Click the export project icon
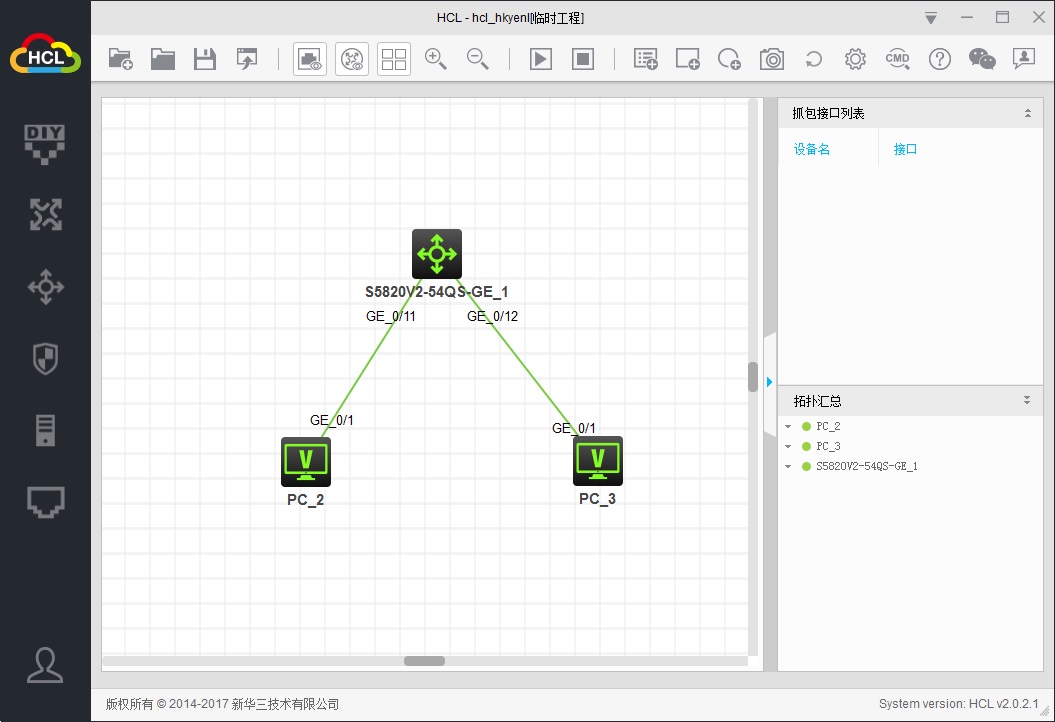Screen dimensions: 1055x722 point(247,59)
